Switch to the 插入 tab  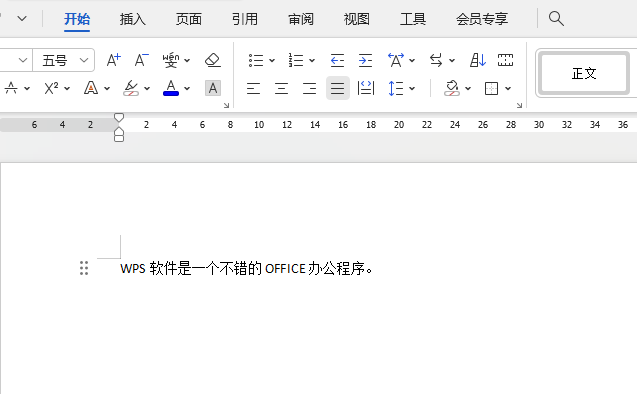click(x=133, y=19)
